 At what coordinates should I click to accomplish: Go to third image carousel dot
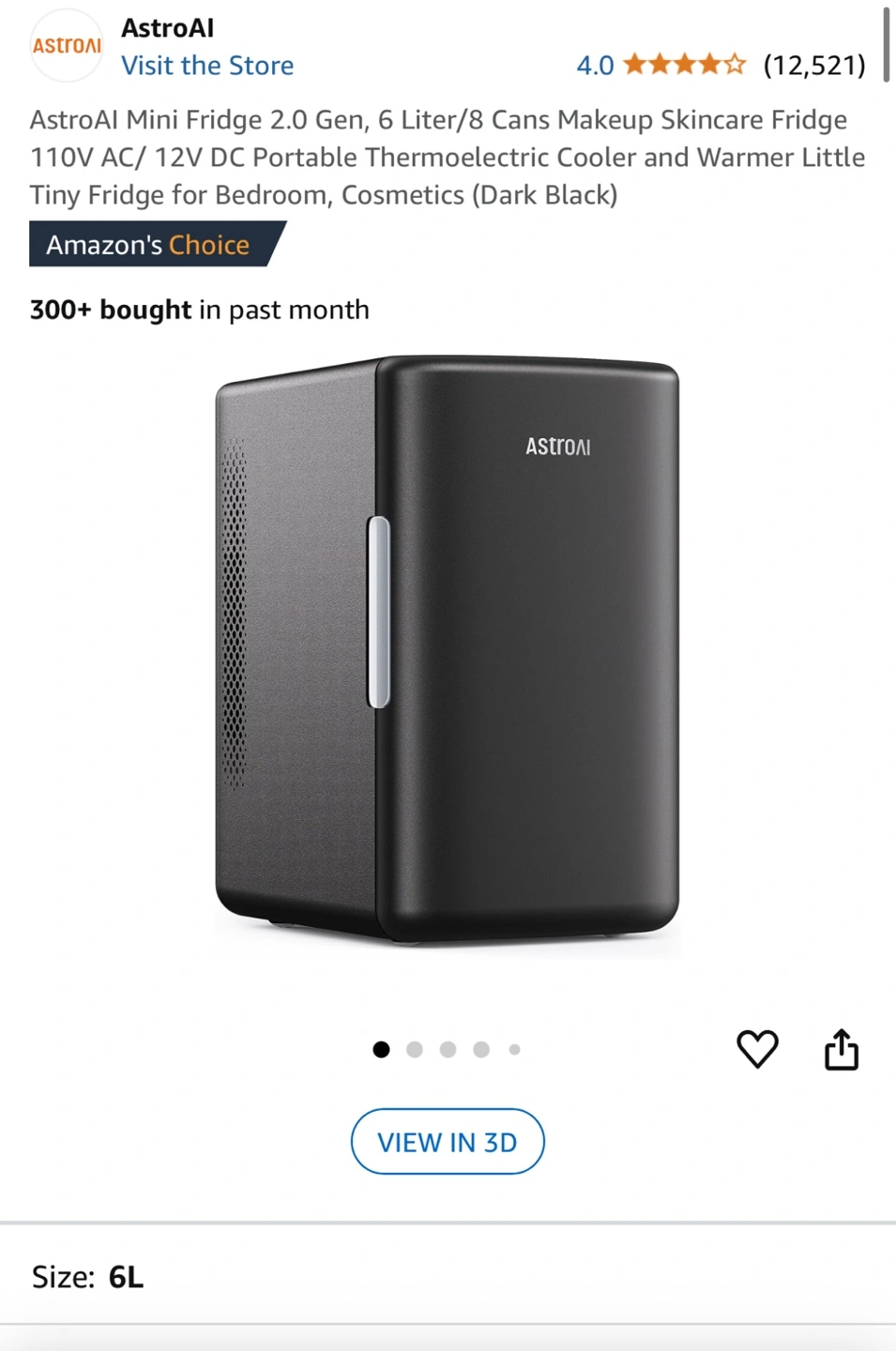tap(448, 1049)
